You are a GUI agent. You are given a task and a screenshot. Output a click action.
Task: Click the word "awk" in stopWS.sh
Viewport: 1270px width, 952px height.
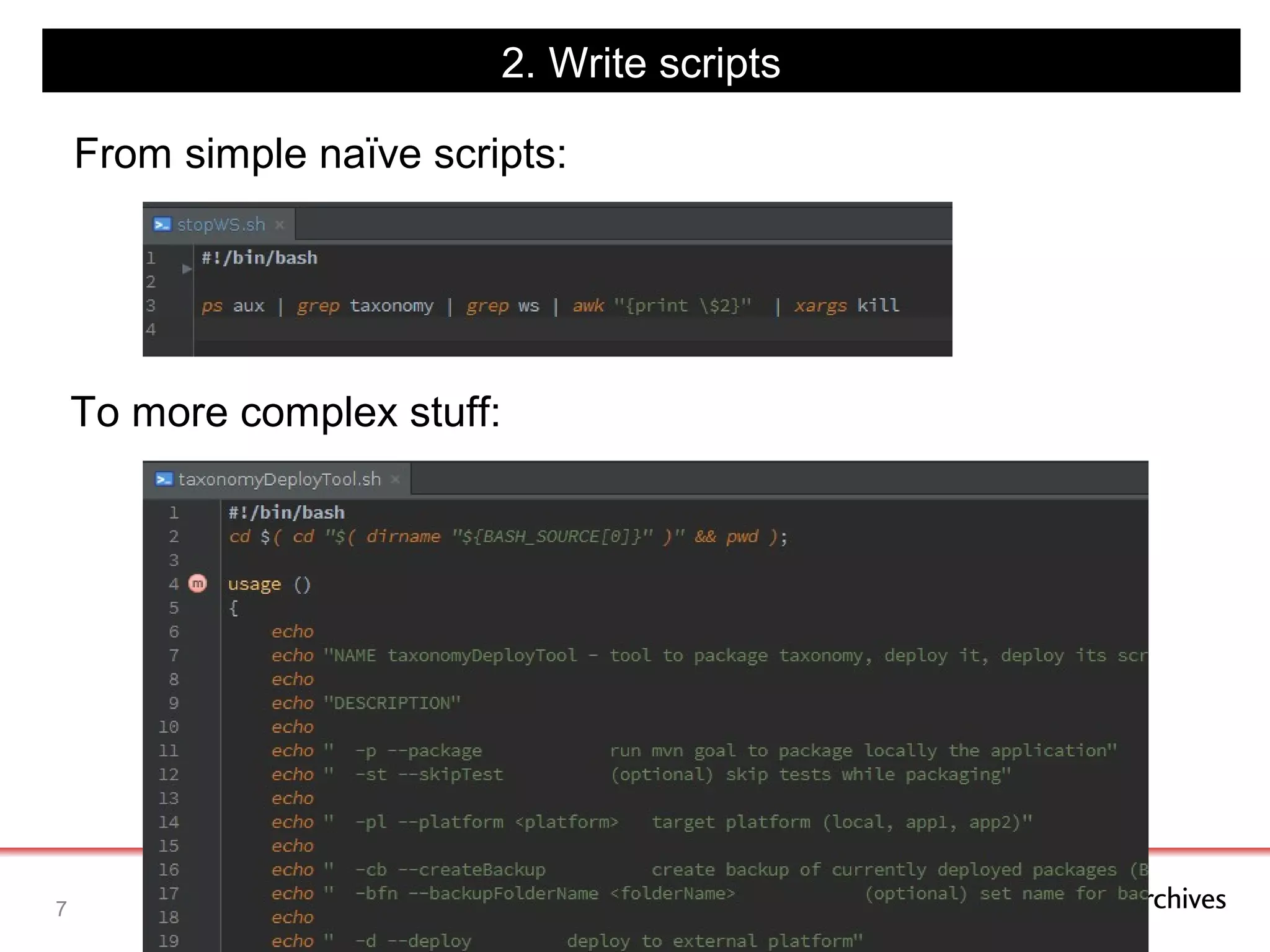(x=588, y=306)
